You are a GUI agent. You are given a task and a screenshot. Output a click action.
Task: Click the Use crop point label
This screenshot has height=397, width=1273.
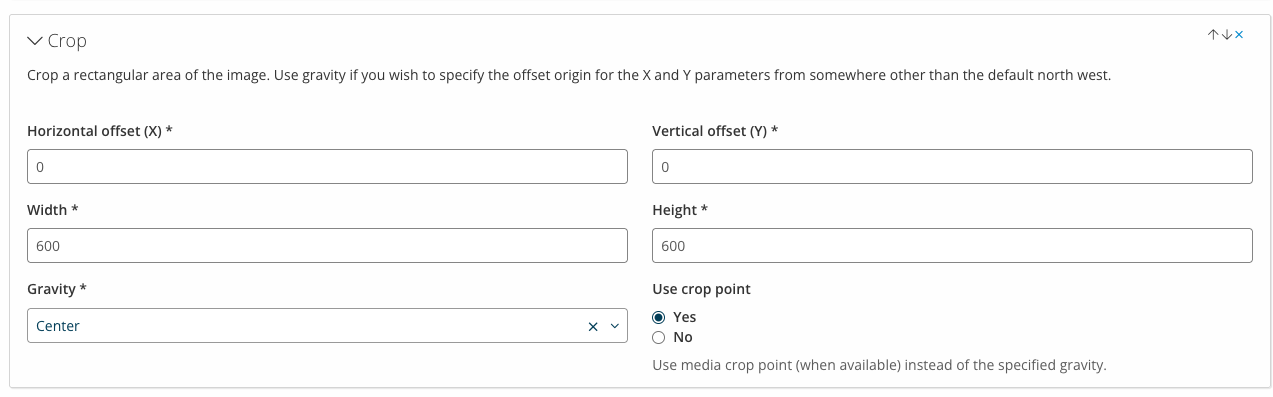tap(701, 289)
